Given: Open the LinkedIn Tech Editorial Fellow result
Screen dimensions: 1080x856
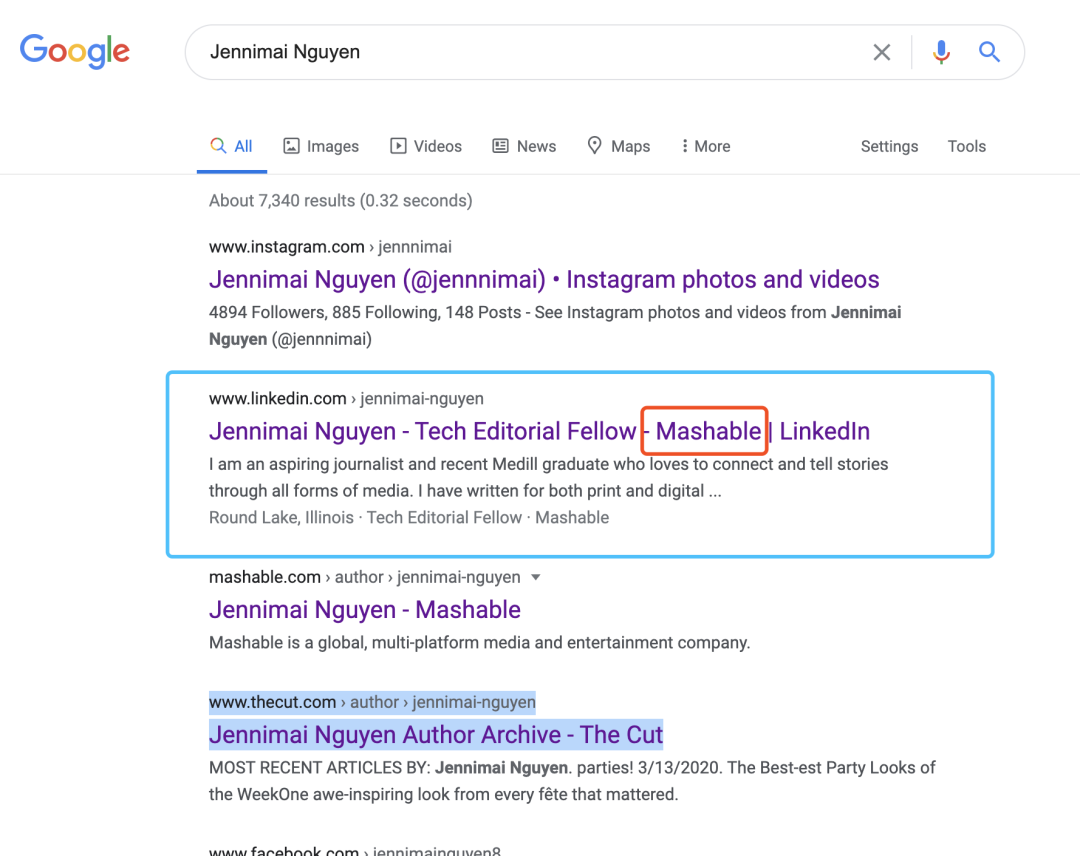Looking at the screenshot, I should [x=420, y=431].
